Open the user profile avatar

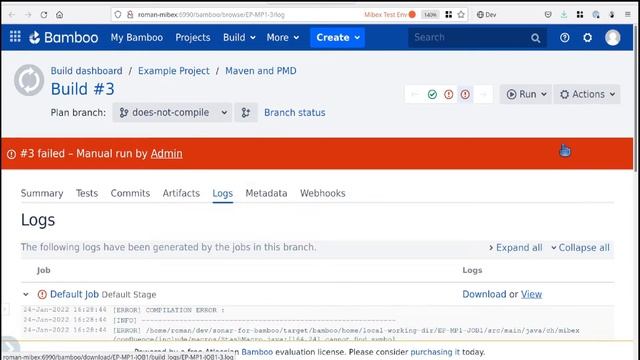pyautogui.click(x=613, y=38)
